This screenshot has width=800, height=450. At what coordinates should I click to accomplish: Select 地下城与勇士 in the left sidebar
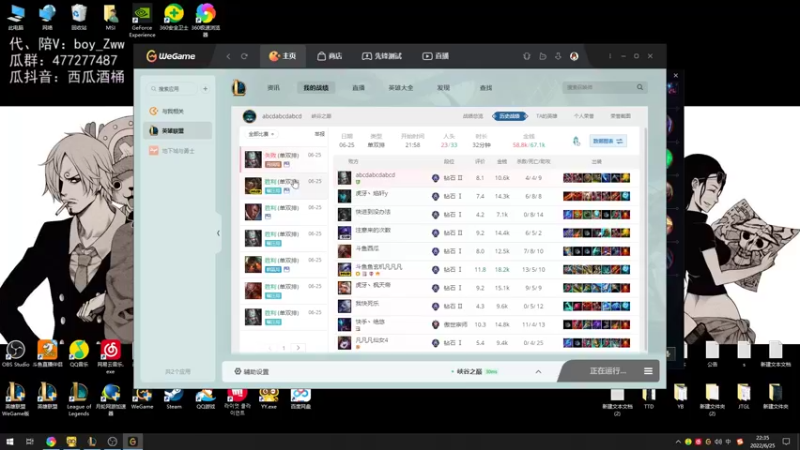pos(177,151)
